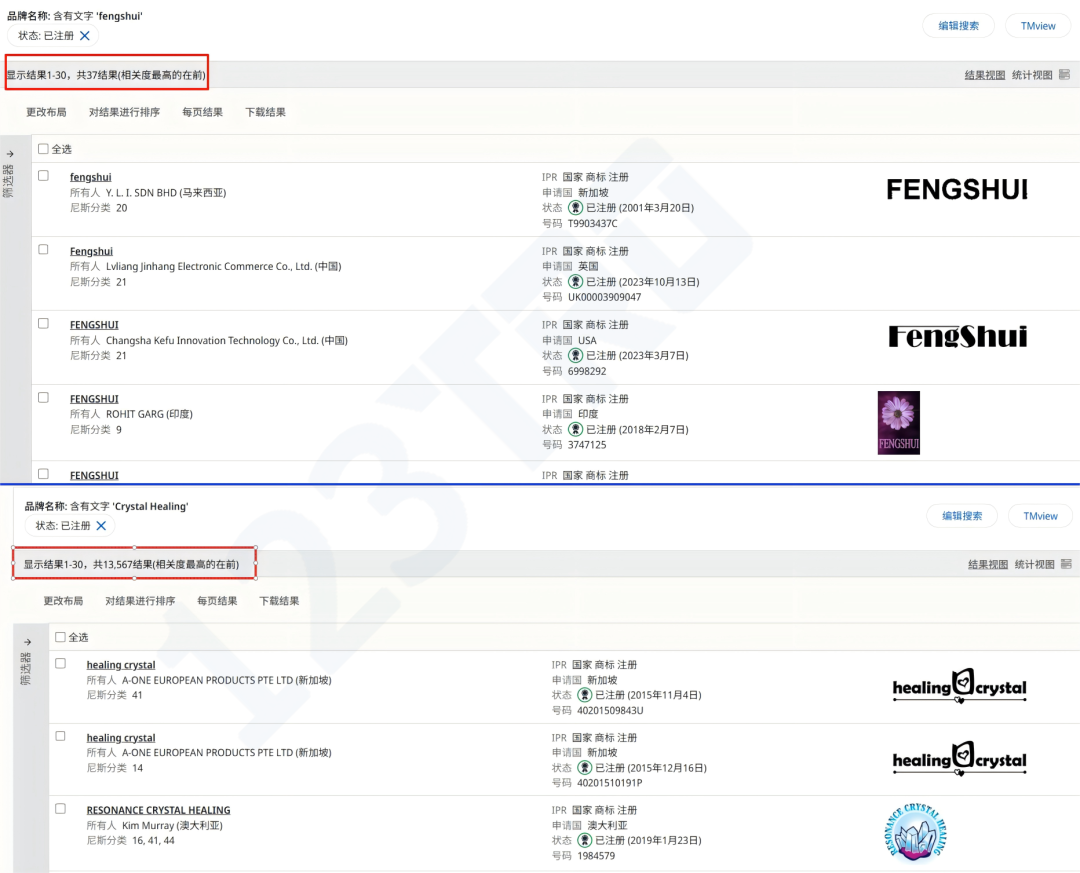Open Results Per Page menu in fengshui results
Viewport: 1080px width, 873px height.
point(202,112)
